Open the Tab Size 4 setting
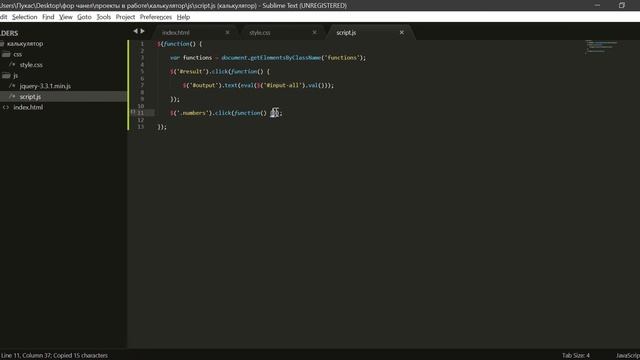640x360 pixels. [x=576, y=356]
